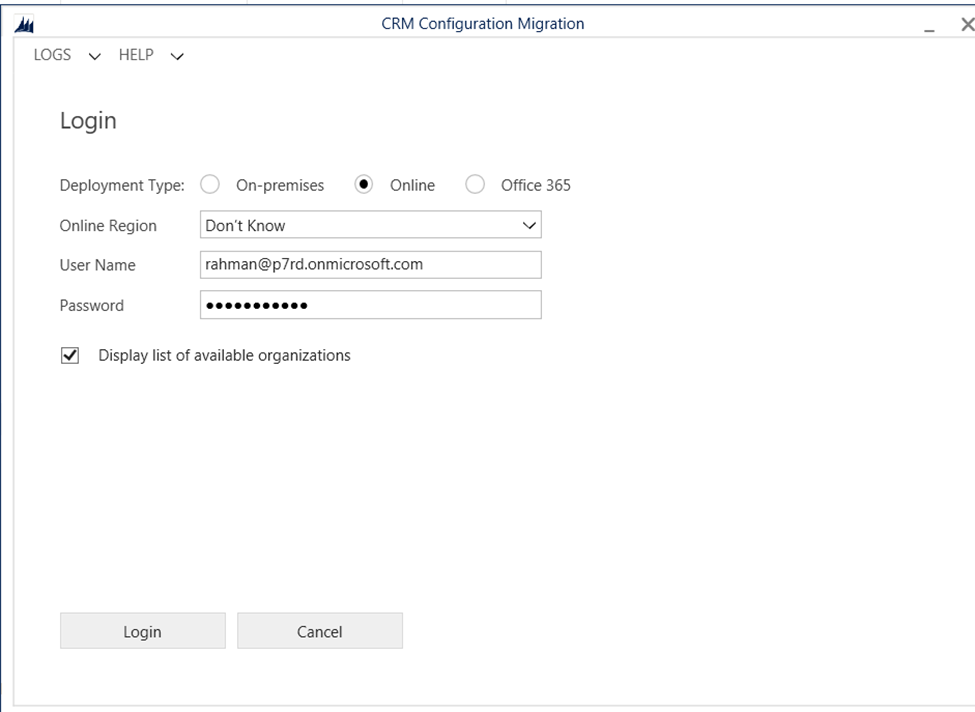This screenshot has width=975, height=712.
Task: Select Office 365 deployment type
Action: [475, 185]
